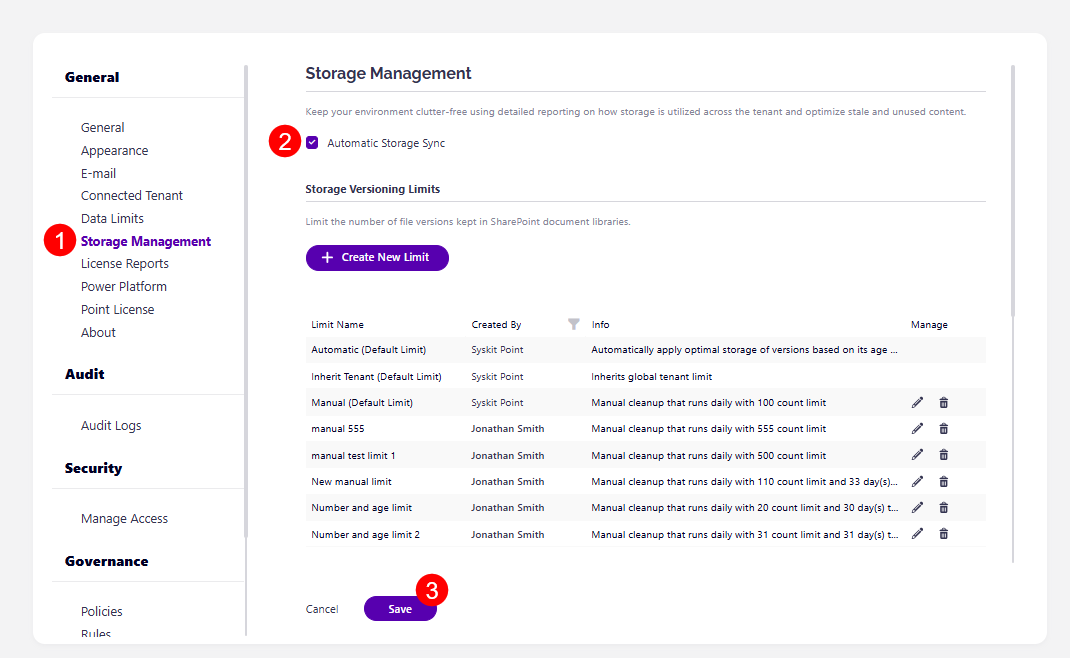This screenshot has width=1070, height=658.
Task: Filter the Created By column
Action: [573, 324]
